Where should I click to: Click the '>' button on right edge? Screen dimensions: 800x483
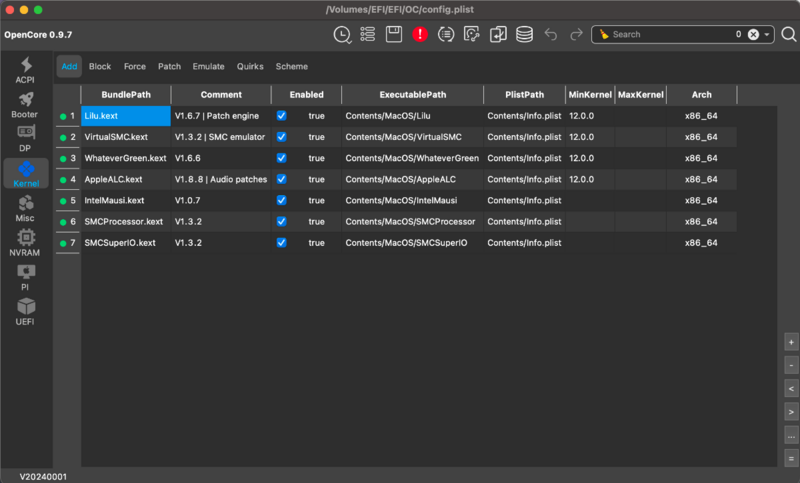click(x=791, y=411)
